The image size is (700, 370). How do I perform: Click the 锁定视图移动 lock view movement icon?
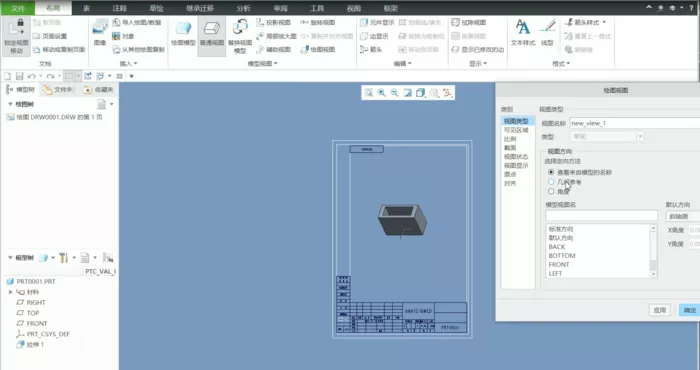point(17,36)
